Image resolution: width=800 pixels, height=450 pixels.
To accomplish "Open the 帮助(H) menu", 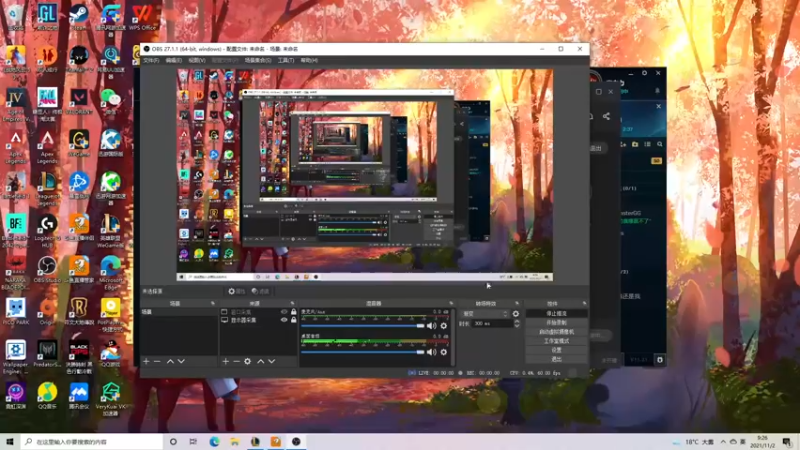I will 309,60.
